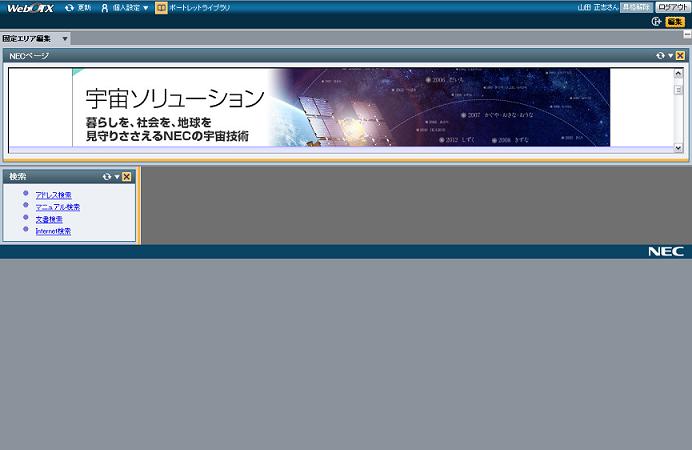Open the NECページ portlet menu arrow
This screenshot has height=450, width=692.
(x=670, y=56)
